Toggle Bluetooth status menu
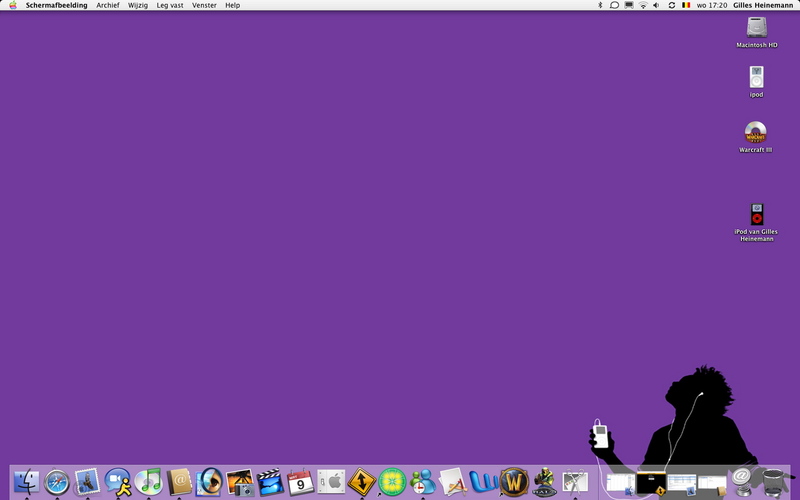The image size is (800, 500). (x=600, y=5)
